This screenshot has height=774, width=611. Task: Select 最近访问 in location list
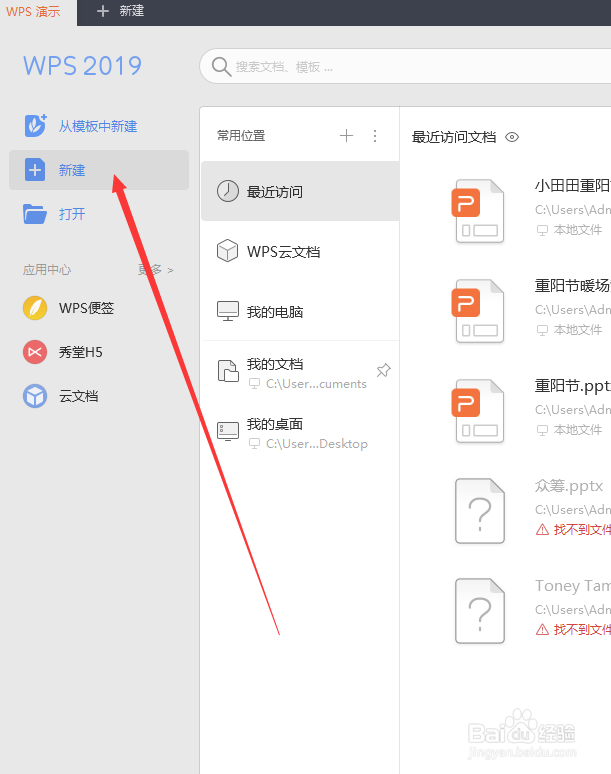pyautogui.click(x=300, y=191)
